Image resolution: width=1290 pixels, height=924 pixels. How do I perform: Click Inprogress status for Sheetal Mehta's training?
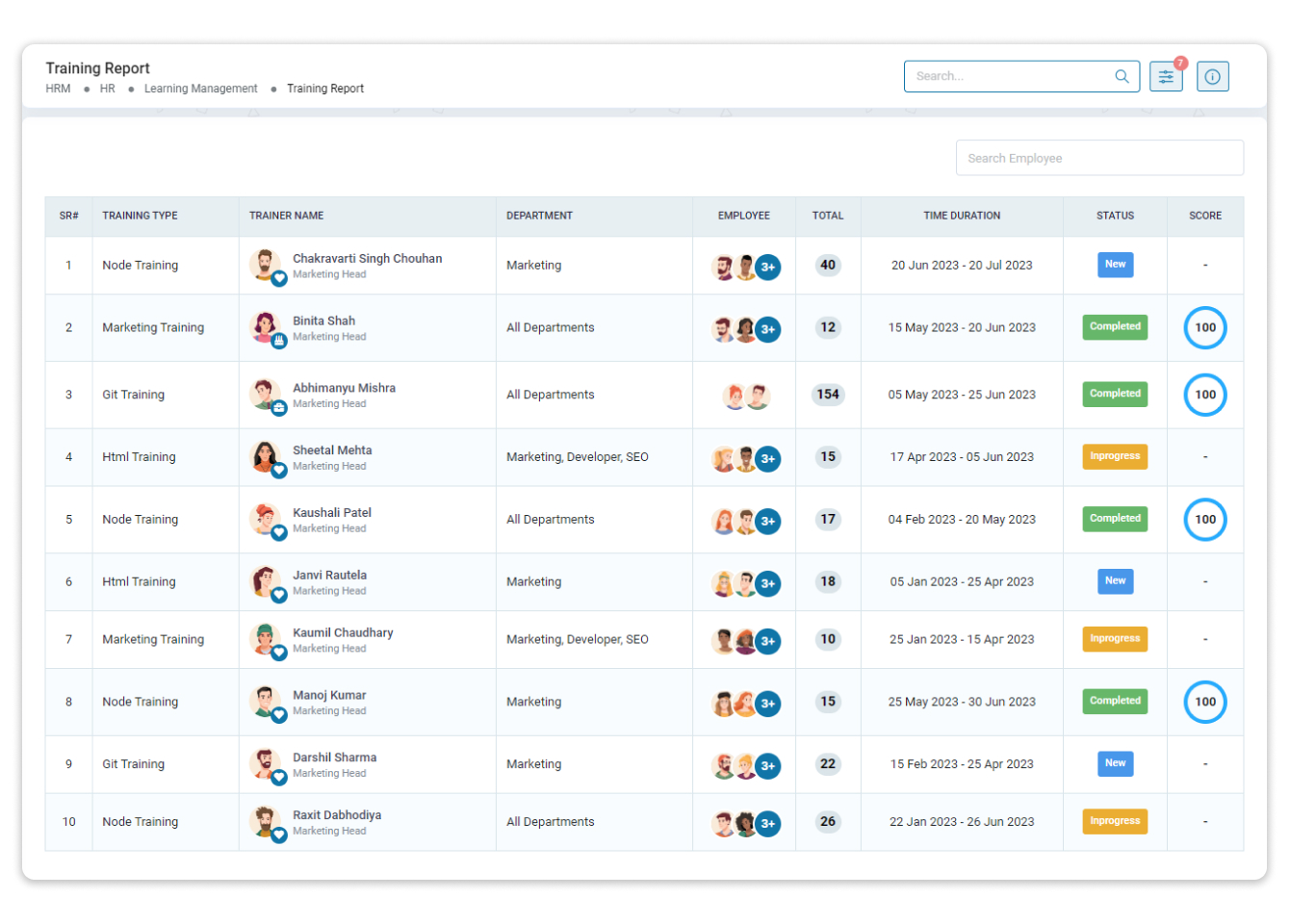pyautogui.click(x=1115, y=456)
